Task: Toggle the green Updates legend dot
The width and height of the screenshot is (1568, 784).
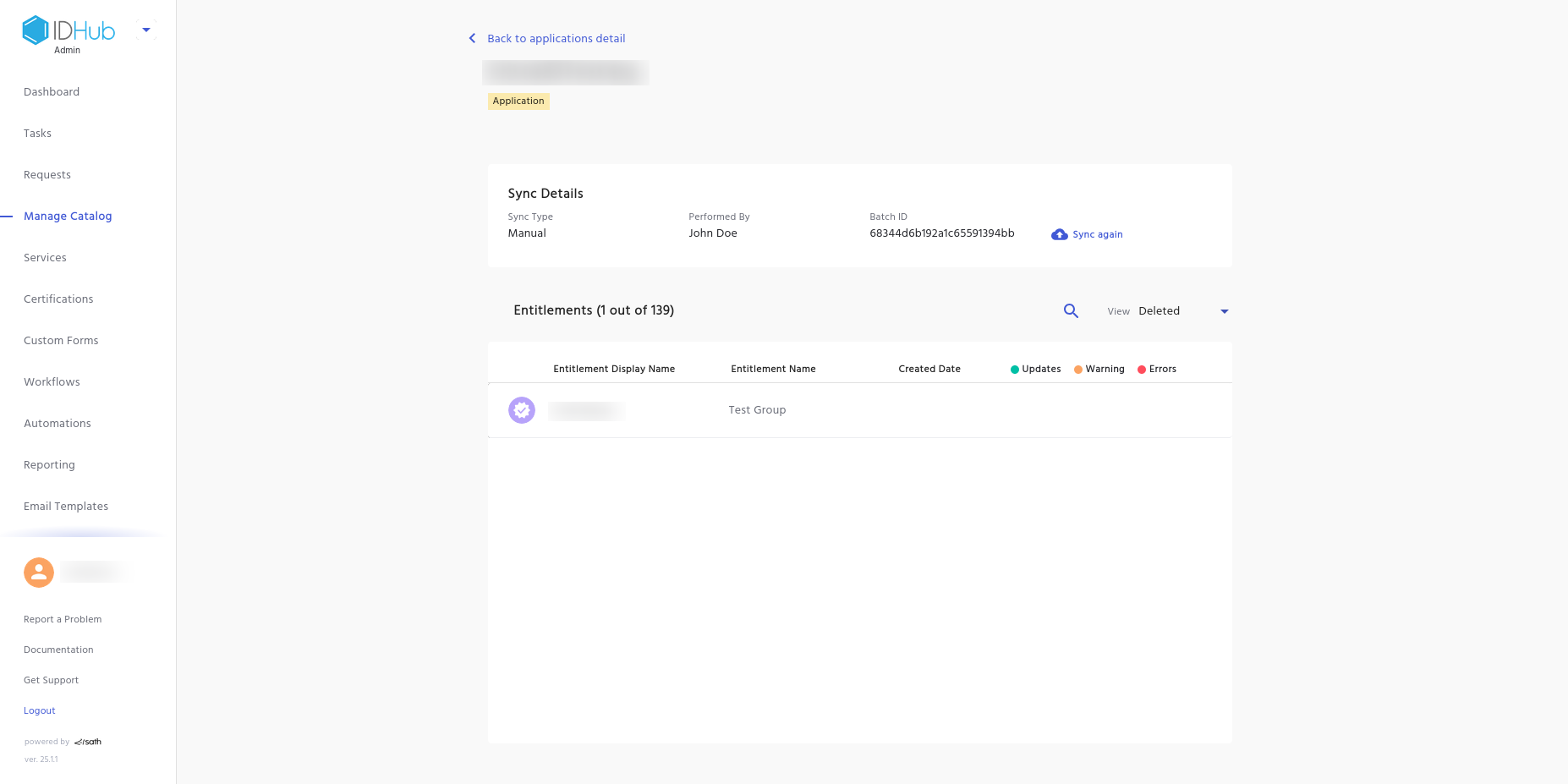Action: tap(1015, 370)
